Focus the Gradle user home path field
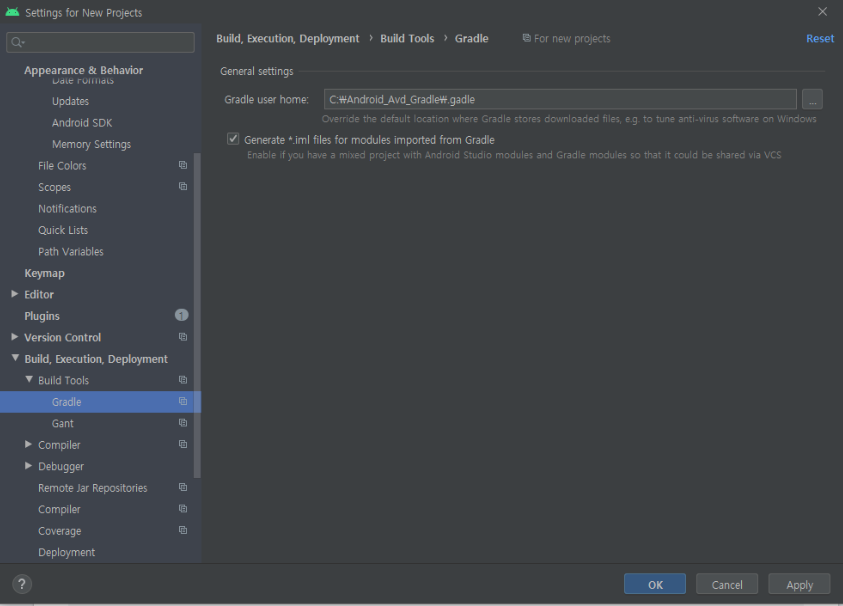This screenshot has height=606, width=843. [560, 99]
